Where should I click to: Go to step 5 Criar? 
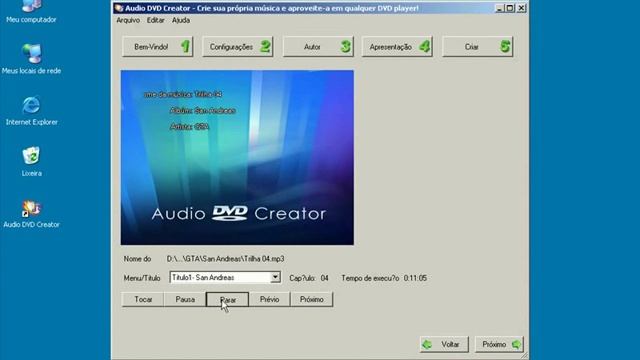tap(478, 47)
